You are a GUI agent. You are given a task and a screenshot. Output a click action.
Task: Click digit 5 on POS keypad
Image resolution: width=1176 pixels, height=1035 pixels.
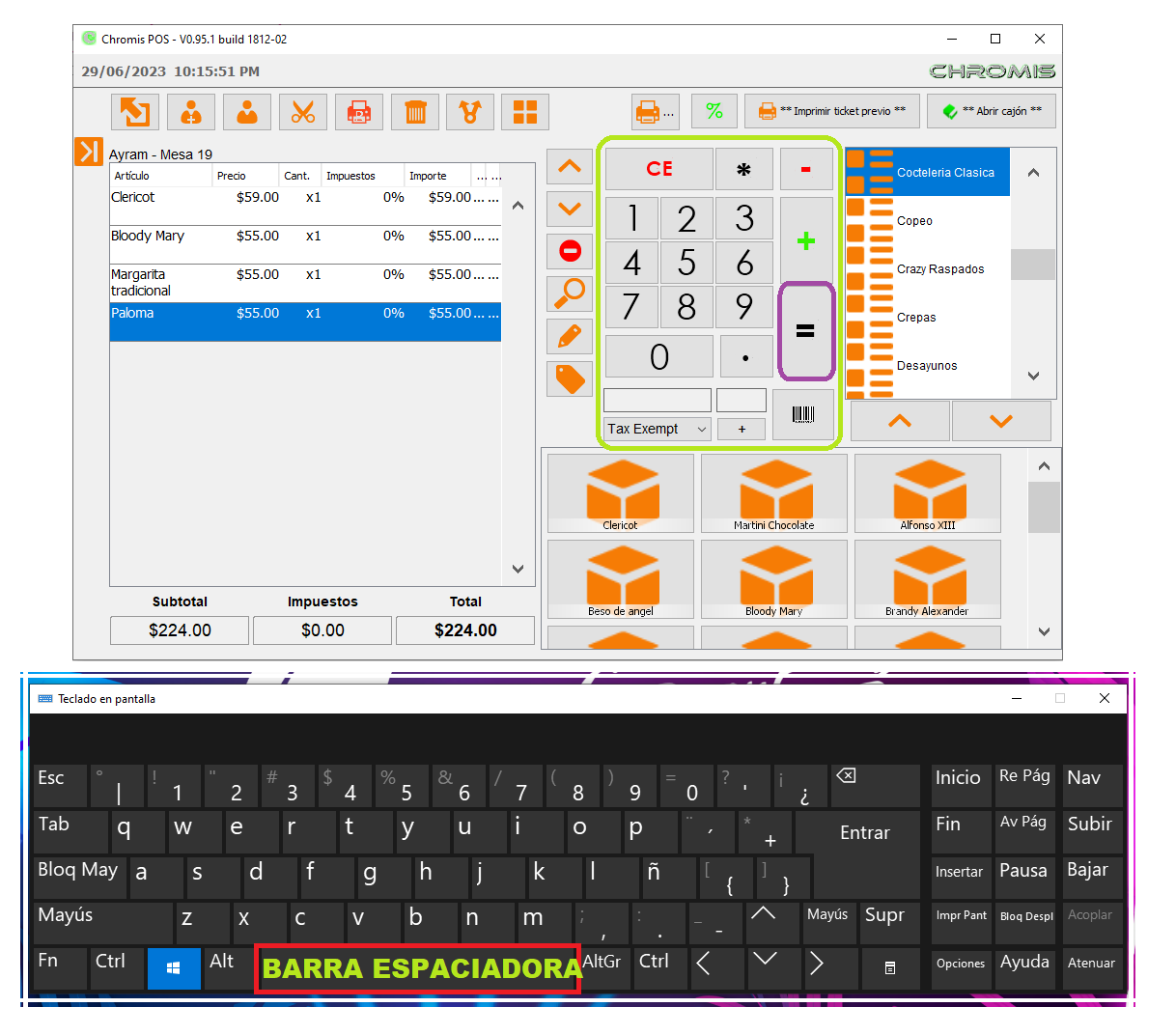click(x=687, y=263)
